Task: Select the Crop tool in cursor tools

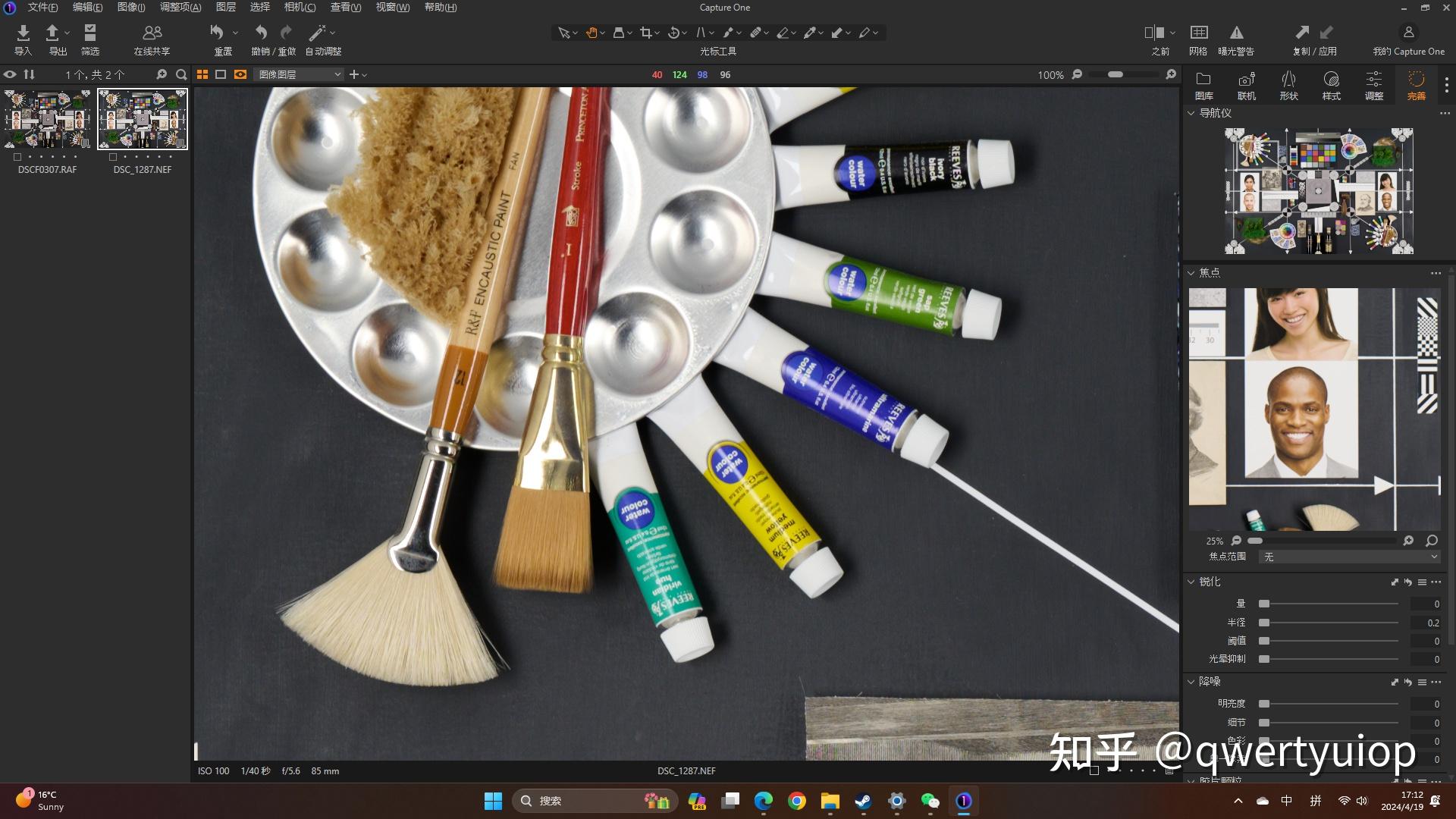Action: tap(645, 33)
